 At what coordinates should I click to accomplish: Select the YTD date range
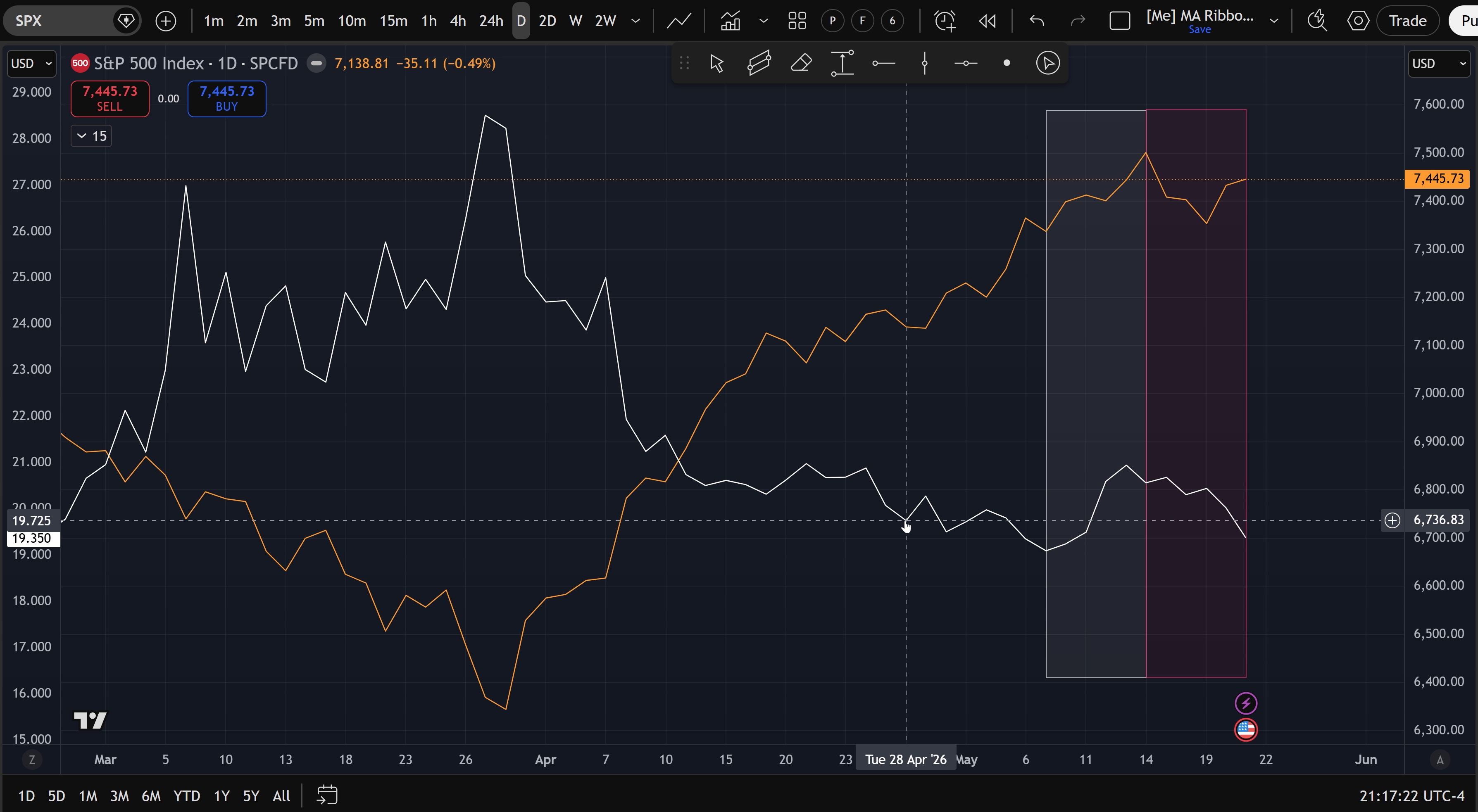coord(186,796)
